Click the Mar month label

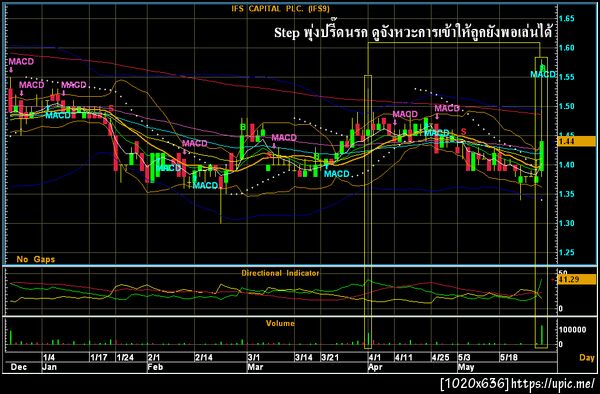[255, 367]
